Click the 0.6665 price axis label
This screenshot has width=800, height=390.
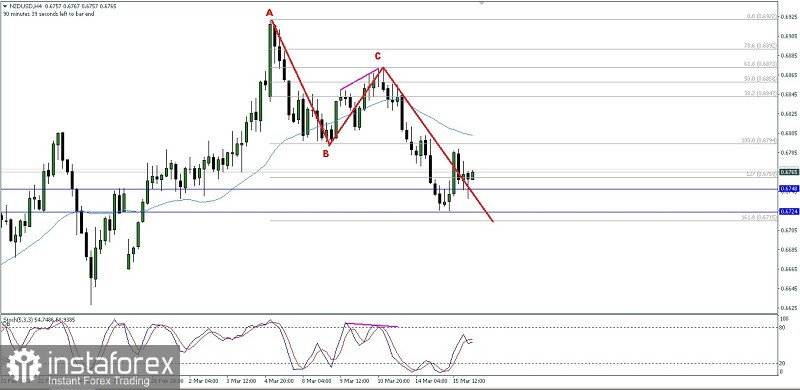pos(789,269)
